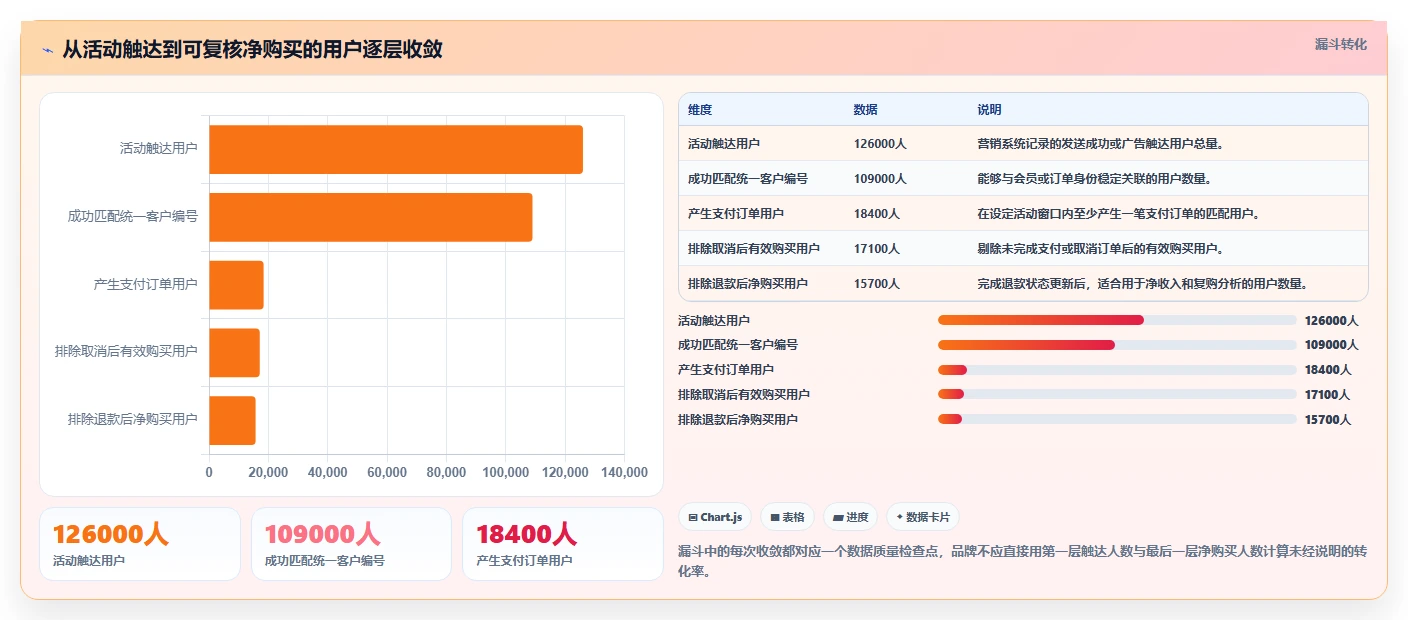Open the pink 109000人 data card

[x=352, y=544]
